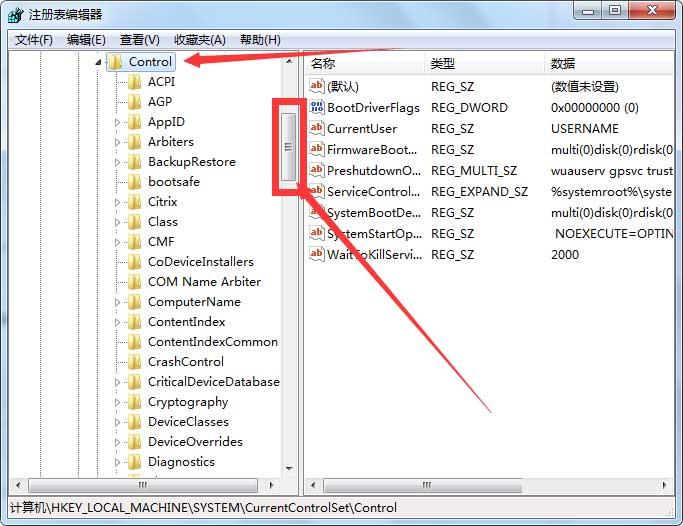The height and width of the screenshot is (526, 683).
Task: Expand the Class key
Action: 117,223
